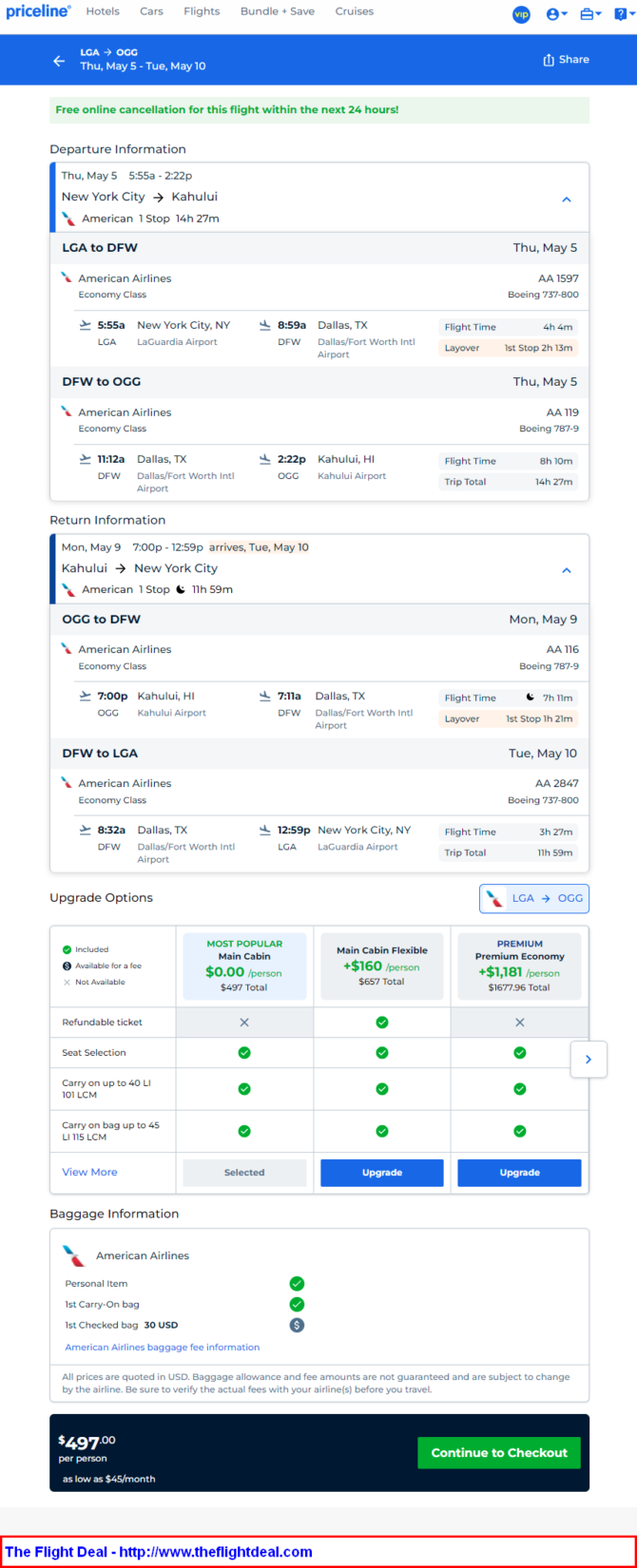Screen dimensions: 637x1568
Task: Click the 8:59a arrival plane icon
Action: pyautogui.click(x=265, y=325)
